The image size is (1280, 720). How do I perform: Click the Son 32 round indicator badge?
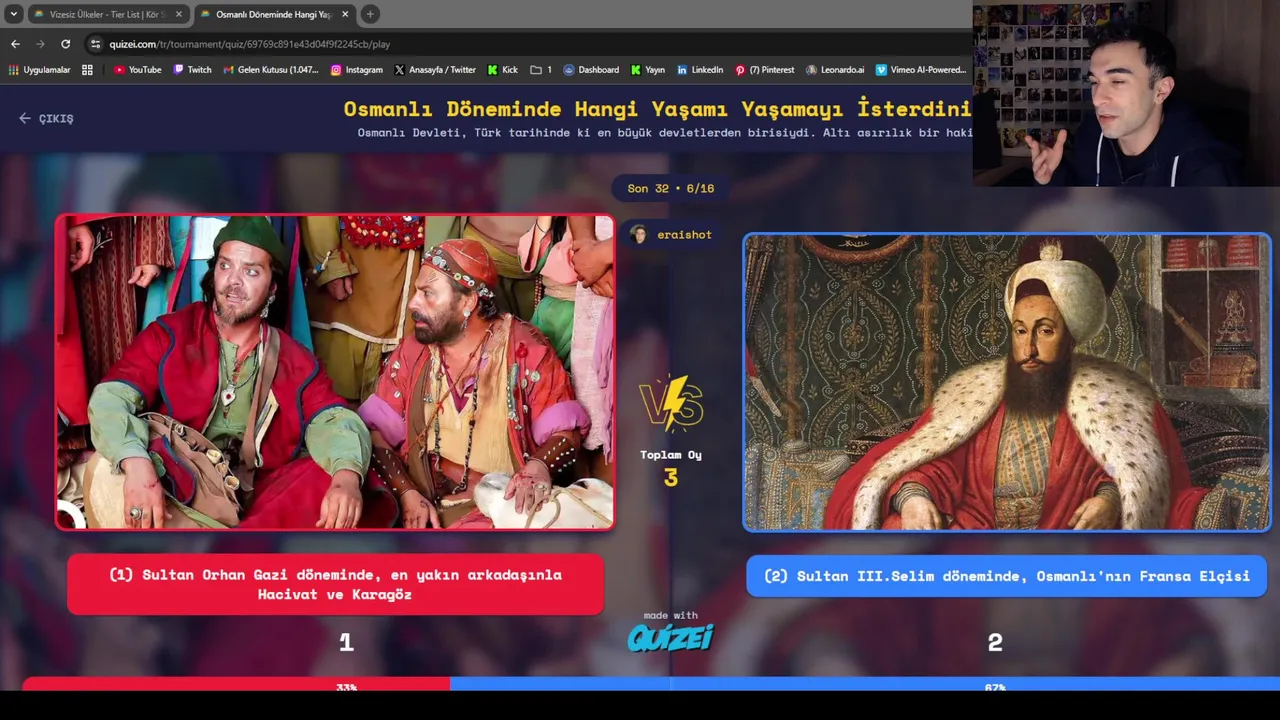click(670, 188)
